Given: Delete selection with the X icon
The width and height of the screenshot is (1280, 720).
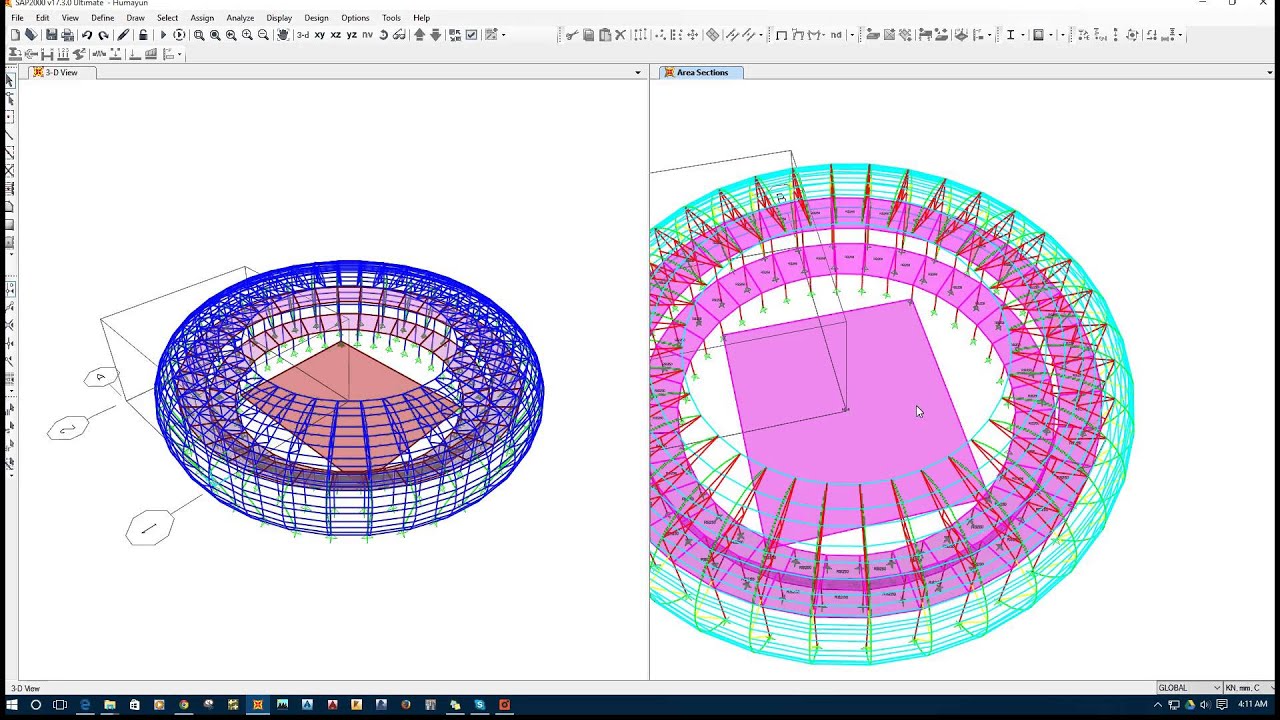Looking at the screenshot, I should pos(620,35).
